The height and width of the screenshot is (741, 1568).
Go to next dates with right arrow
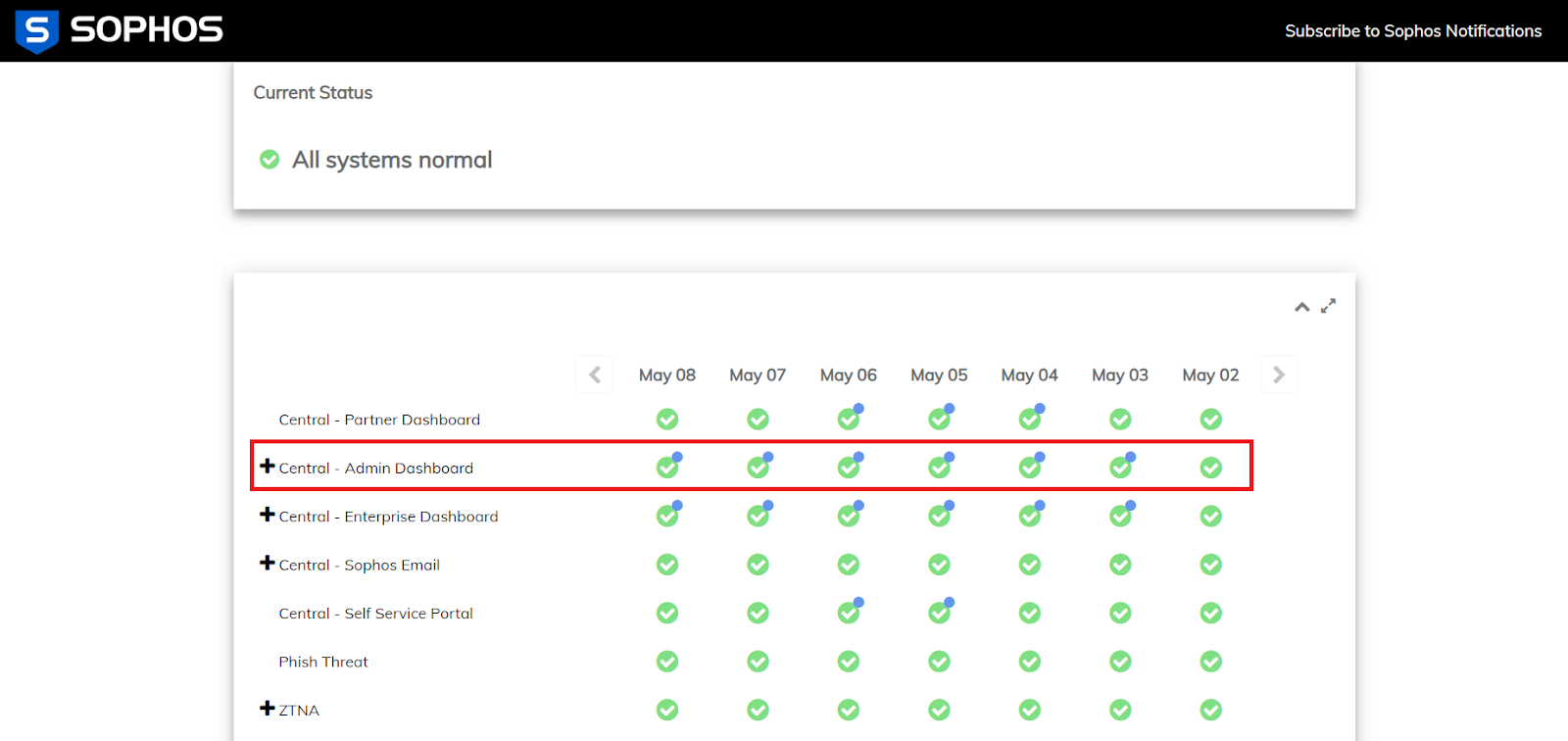coord(1278,375)
